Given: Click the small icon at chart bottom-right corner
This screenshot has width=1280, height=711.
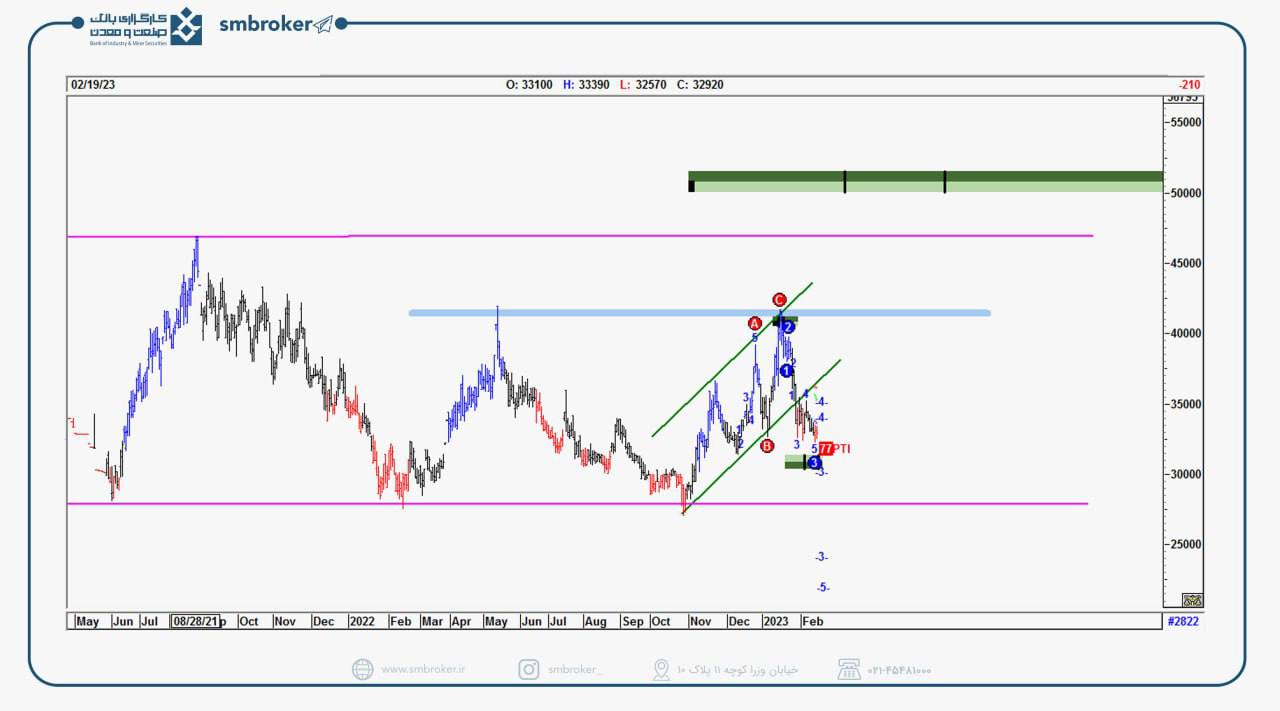Looking at the screenshot, I should click(1191, 600).
